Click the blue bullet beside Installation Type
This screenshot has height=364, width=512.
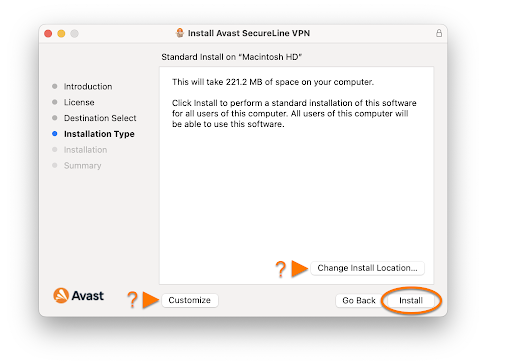click(x=55, y=134)
